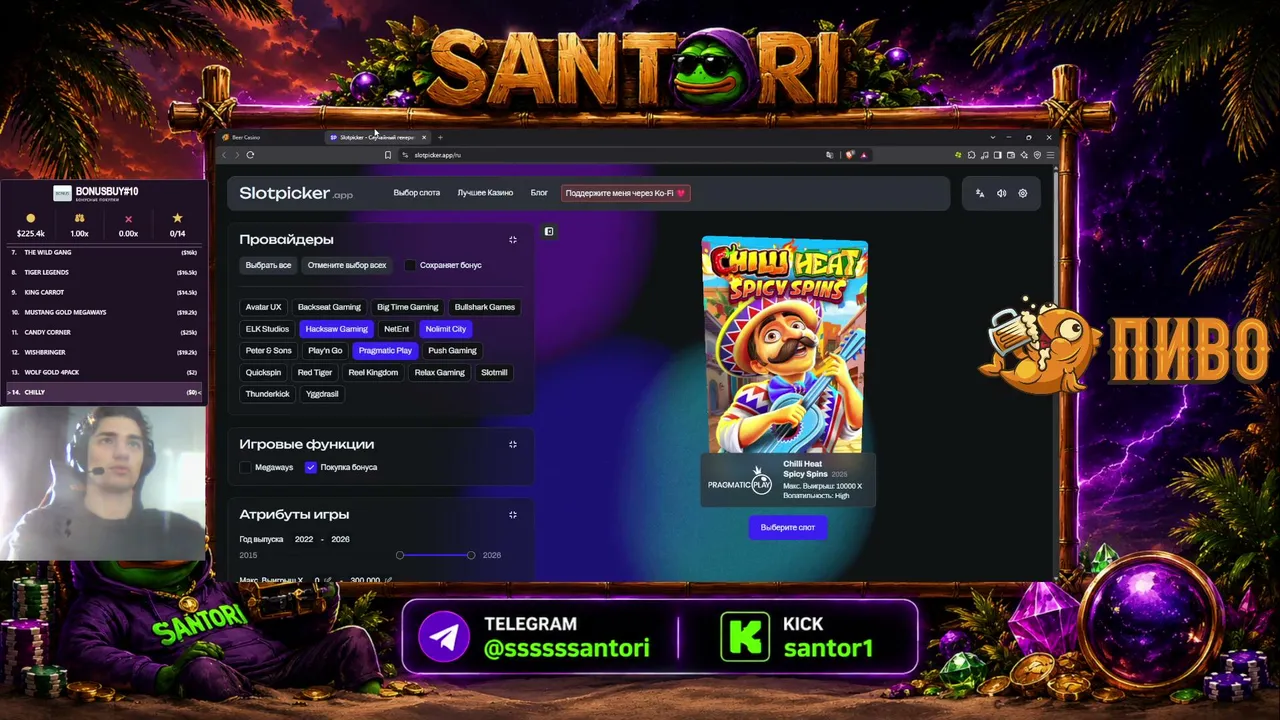Bookmark this page from the address bar
1280x720 pixels.
[388, 155]
